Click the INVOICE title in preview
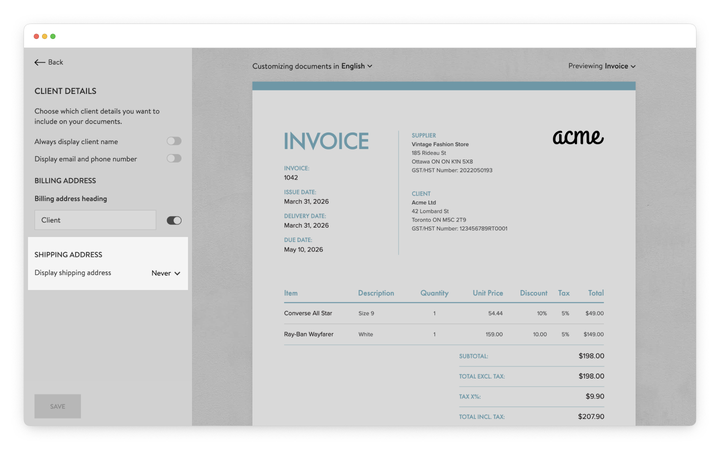Screen dimensions: 720x450 tap(326, 141)
